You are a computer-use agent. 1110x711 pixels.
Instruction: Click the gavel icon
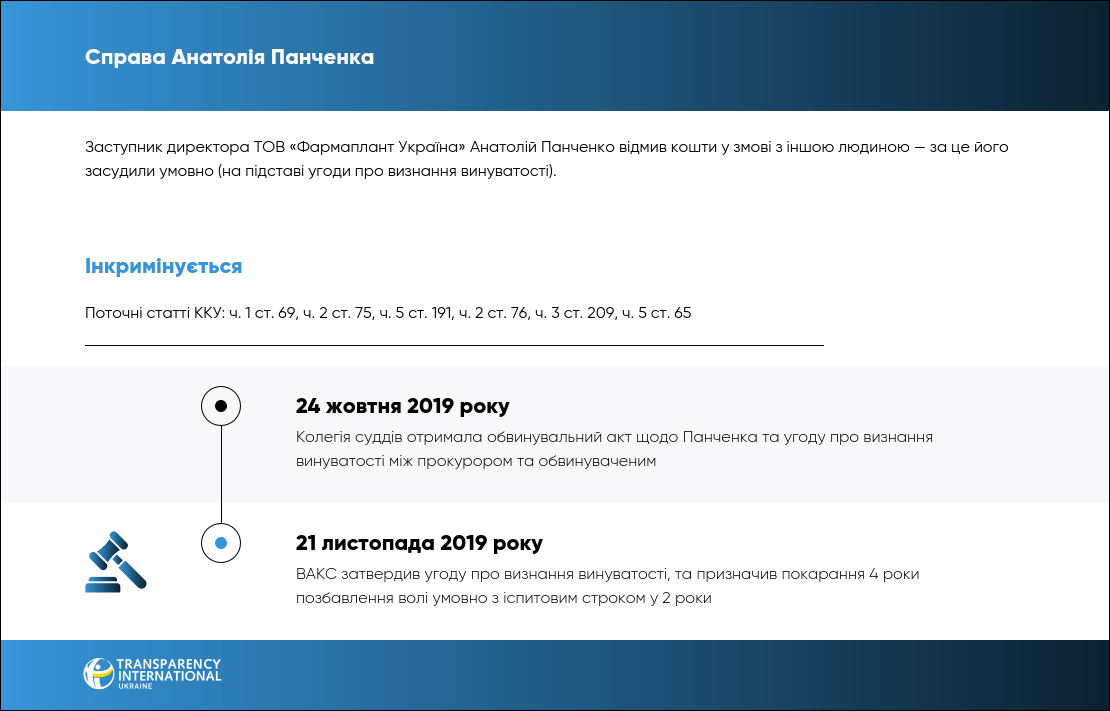(x=115, y=562)
